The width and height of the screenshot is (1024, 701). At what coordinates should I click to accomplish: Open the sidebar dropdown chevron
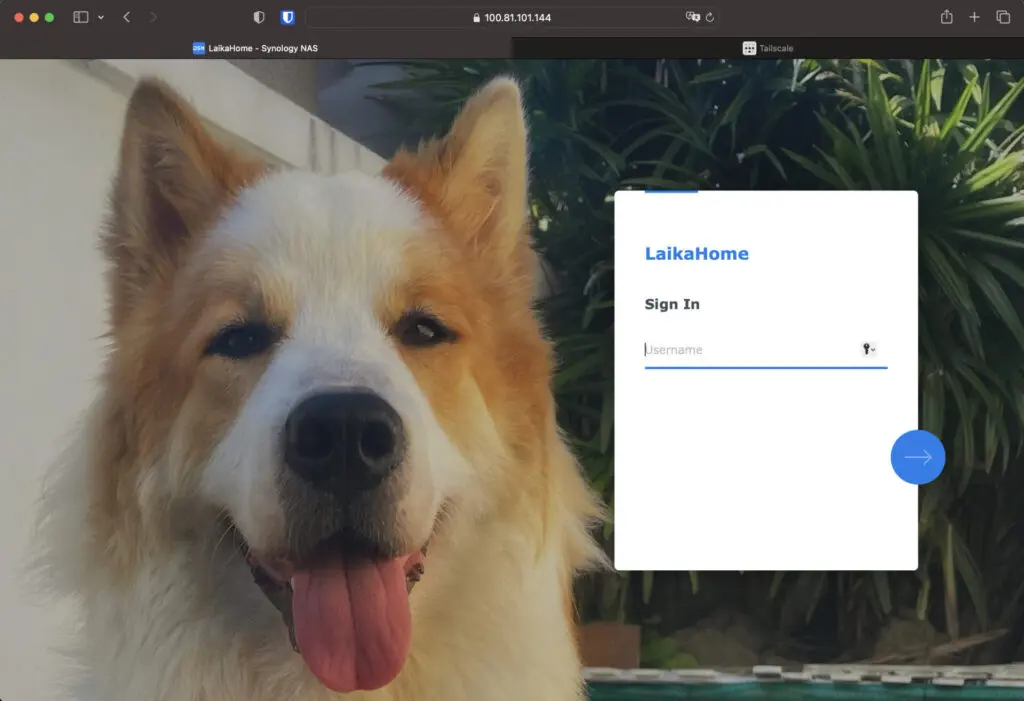pyautogui.click(x=101, y=18)
